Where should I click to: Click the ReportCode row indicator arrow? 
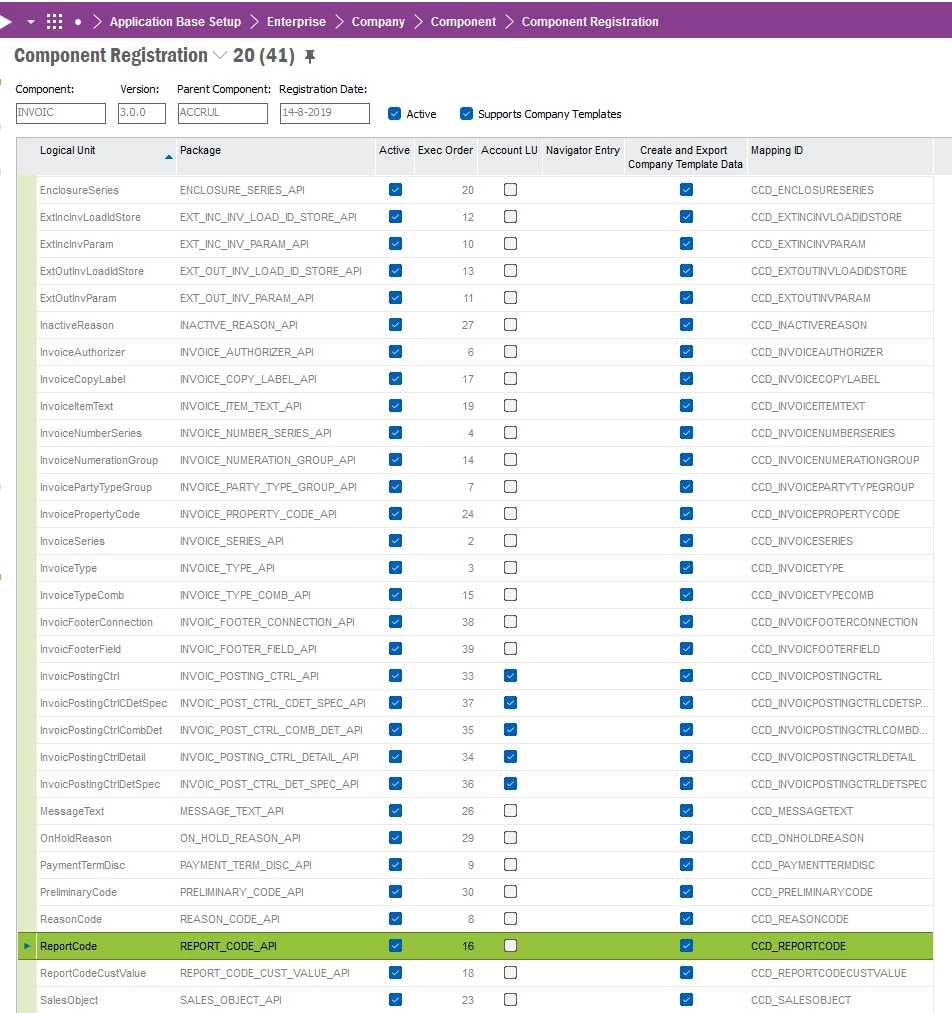(x=26, y=946)
